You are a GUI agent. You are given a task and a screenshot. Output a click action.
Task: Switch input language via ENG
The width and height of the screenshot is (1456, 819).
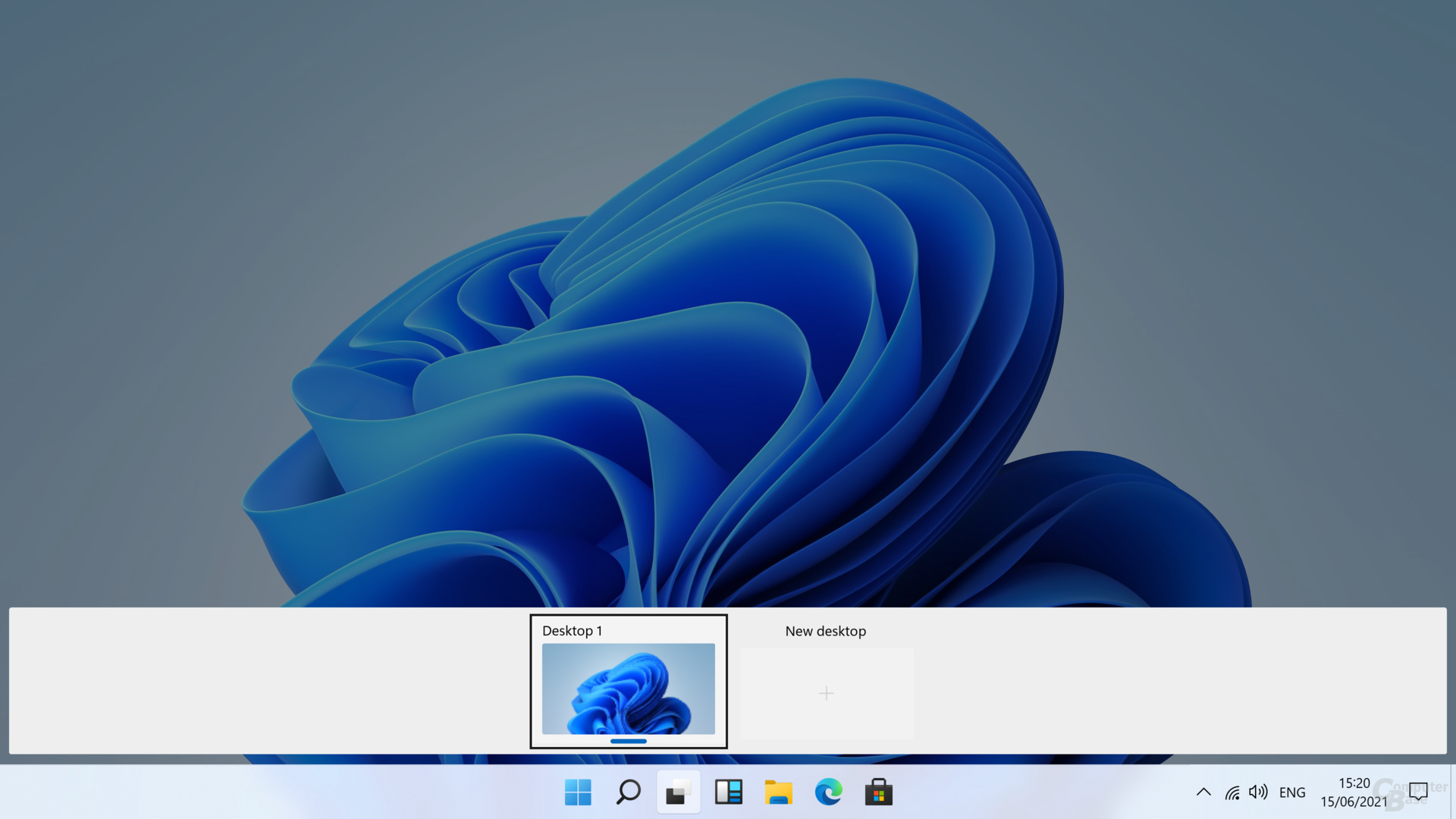[x=1292, y=792]
